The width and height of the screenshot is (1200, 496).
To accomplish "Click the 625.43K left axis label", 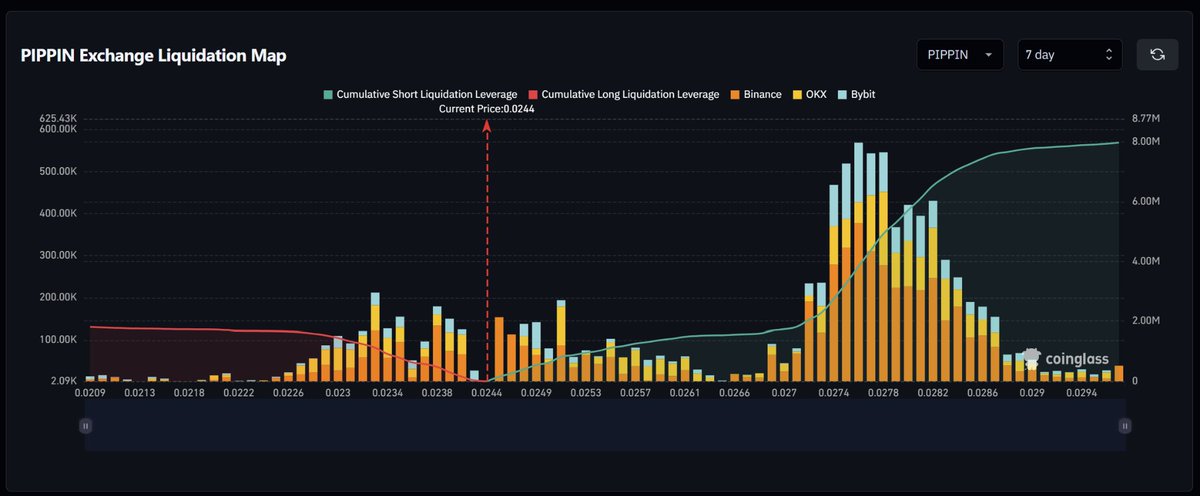I will 59,118.
